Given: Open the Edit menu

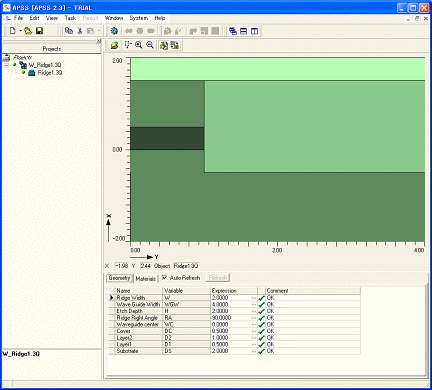Looking at the screenshot, I should click(x=34, y=18).
